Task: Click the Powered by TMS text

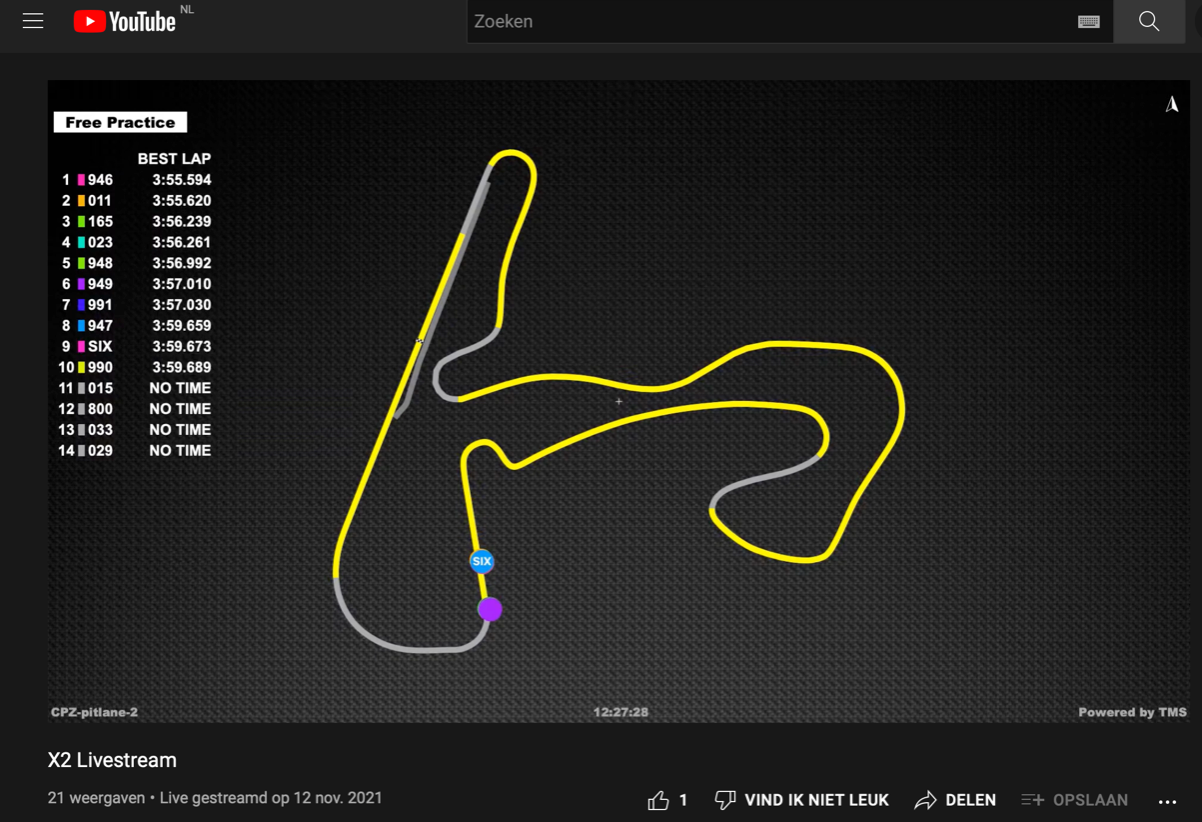Action: coord(1132,712)
